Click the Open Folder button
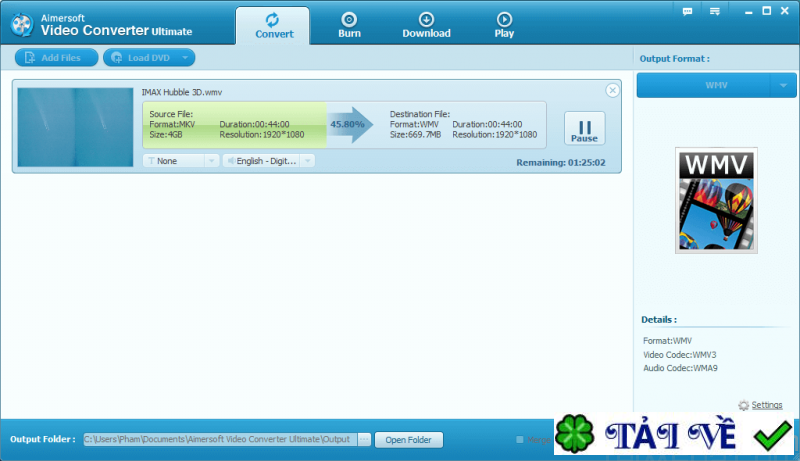 [x=408, y=440]
